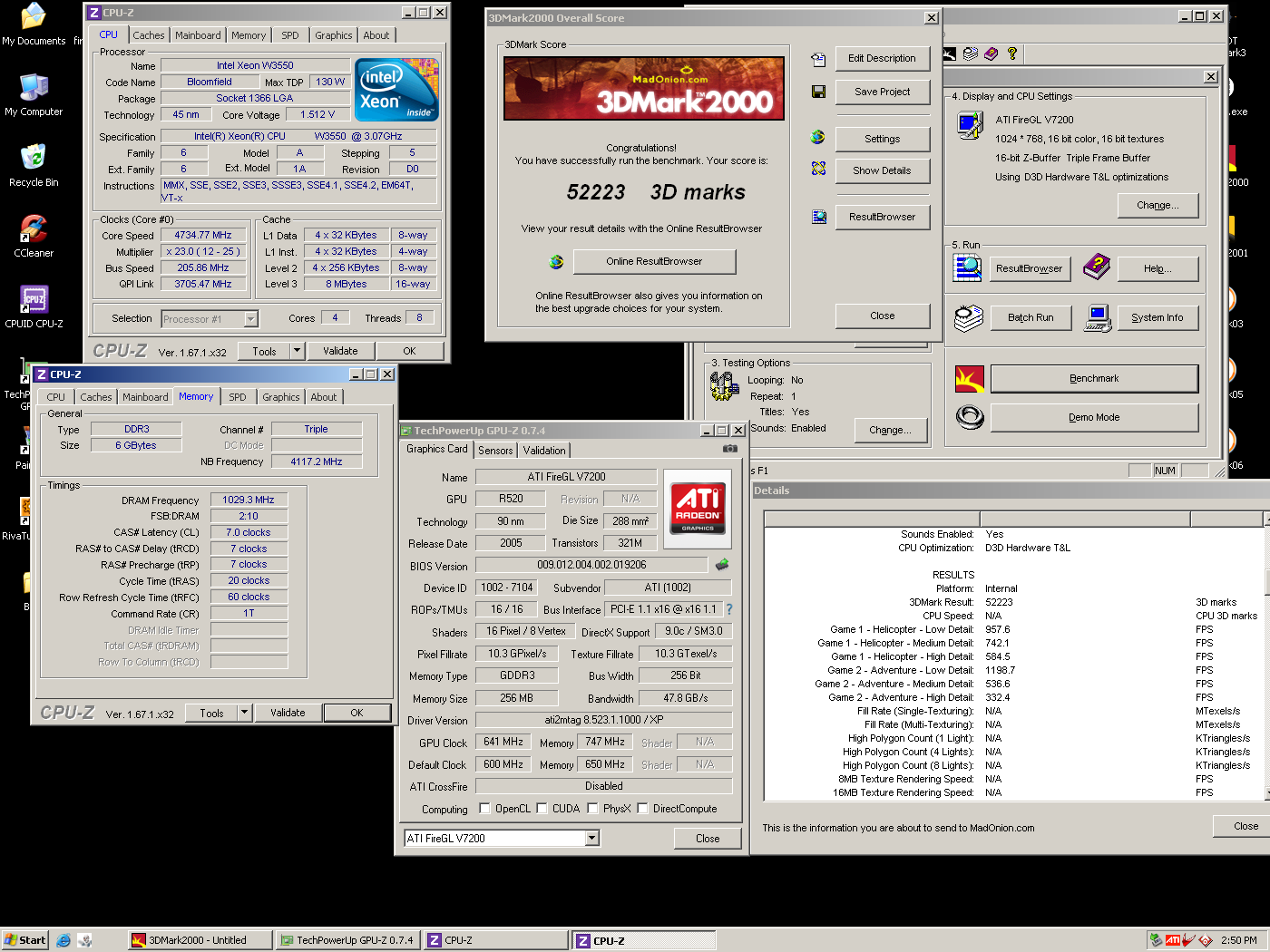Click the Details list scrollbar up arrow
Screen dimensions: 1270x952
1266,519
